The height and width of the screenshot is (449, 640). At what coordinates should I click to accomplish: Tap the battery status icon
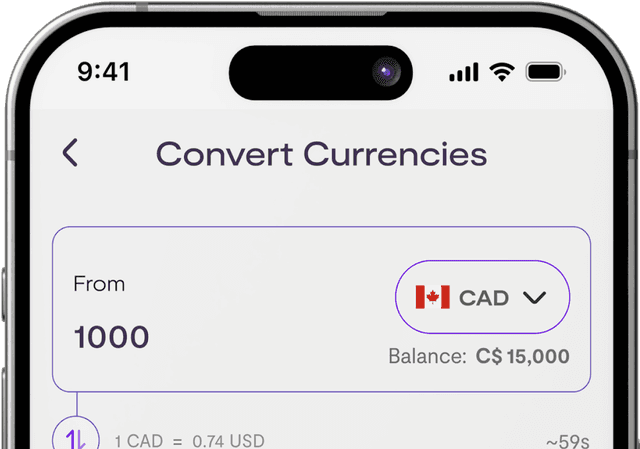pos(546,72)
